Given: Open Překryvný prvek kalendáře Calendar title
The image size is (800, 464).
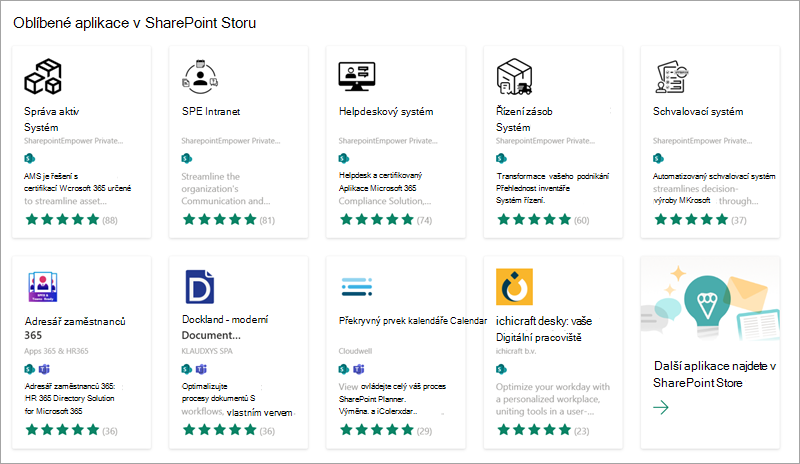Looking at the screenshot, I should (413, 321).
